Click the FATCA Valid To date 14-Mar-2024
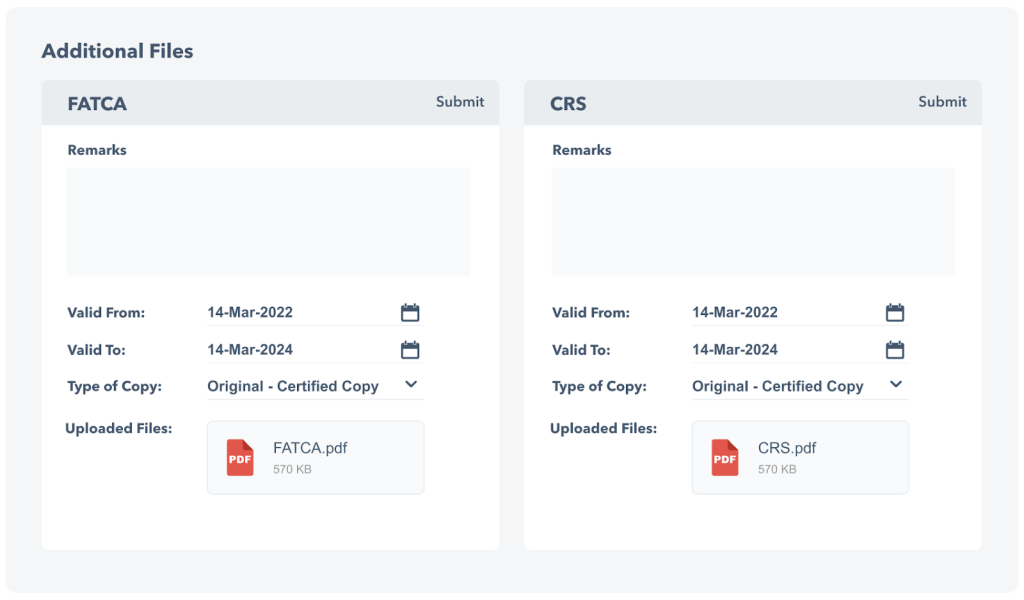 pos(250,350)
